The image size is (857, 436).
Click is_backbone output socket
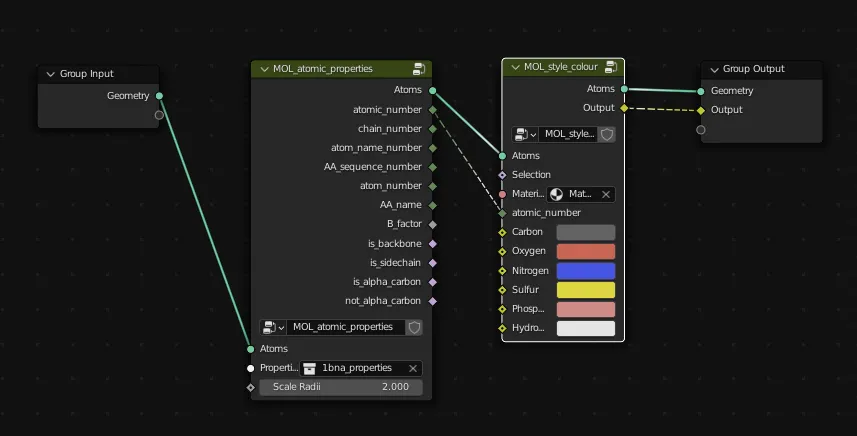[432, 244]
